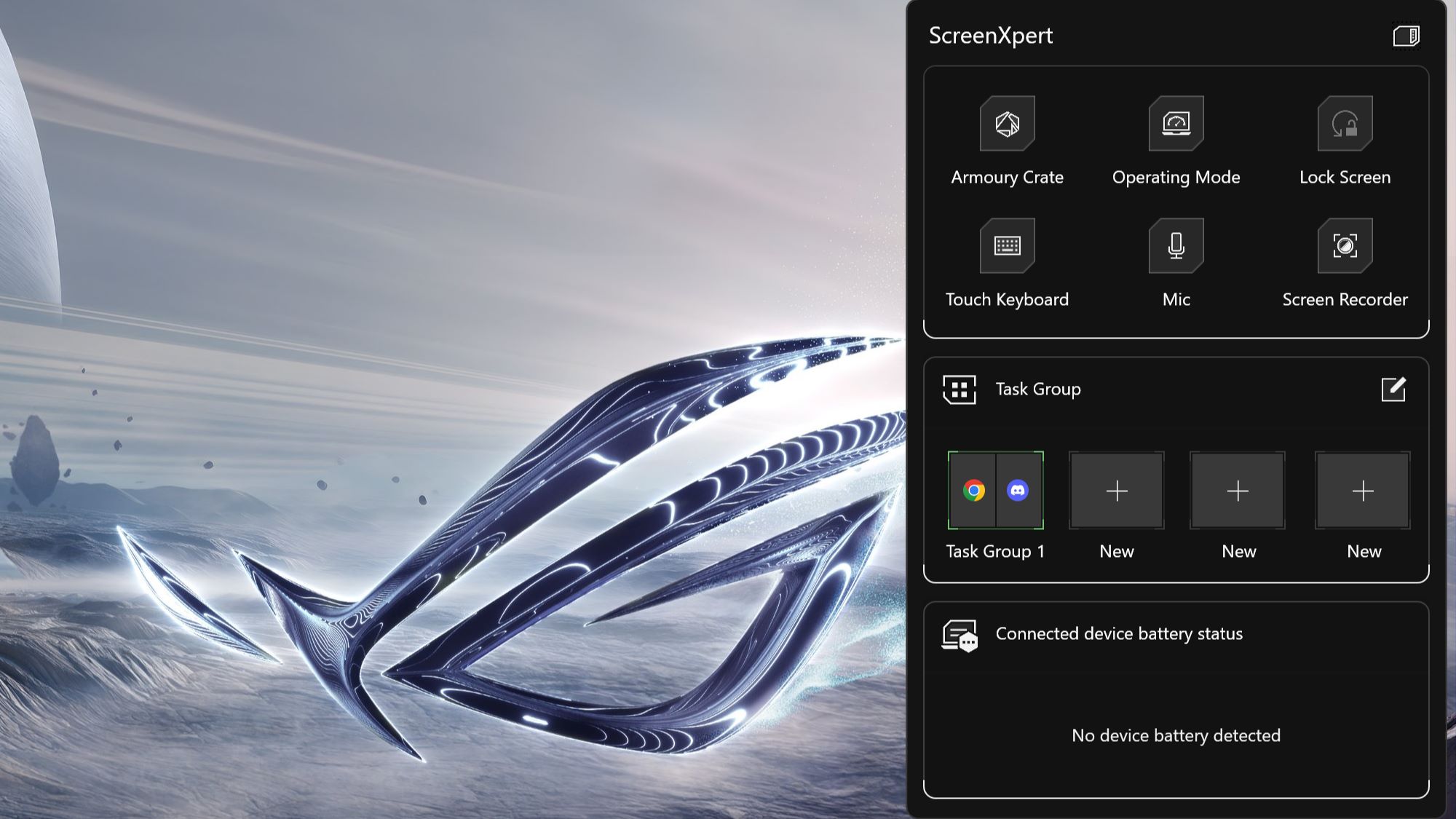Click the "Operating Mode" label

coord(1176,178)
